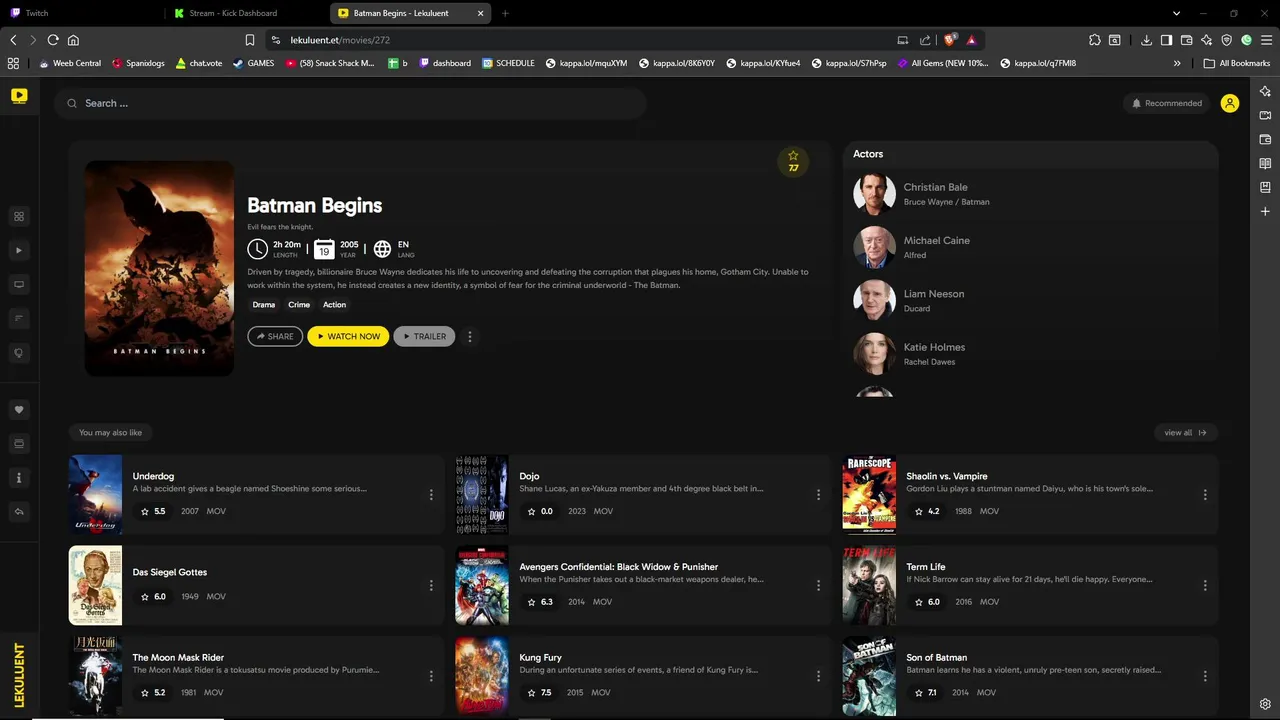Open the tab search dropdown arrow
Screen dimensions: 1280x720
point(1177,13)
